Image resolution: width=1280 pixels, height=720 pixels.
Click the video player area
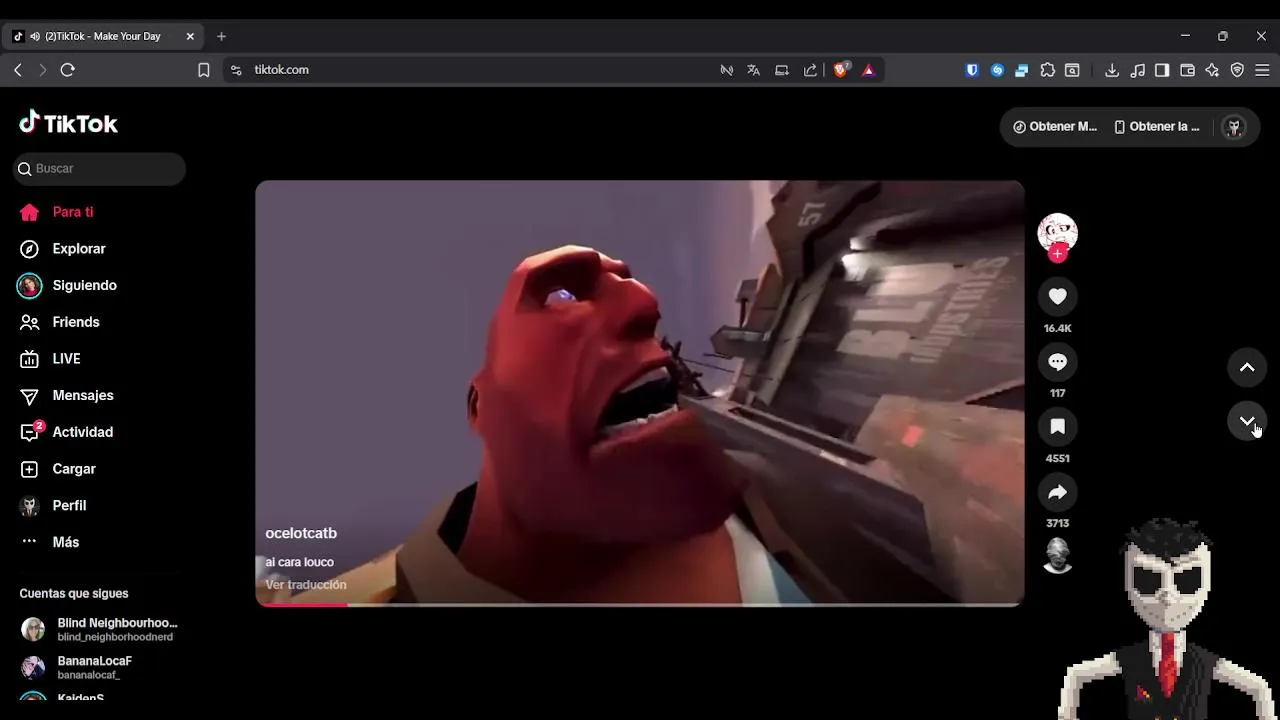pyautogui.click(x=640, y=393)
